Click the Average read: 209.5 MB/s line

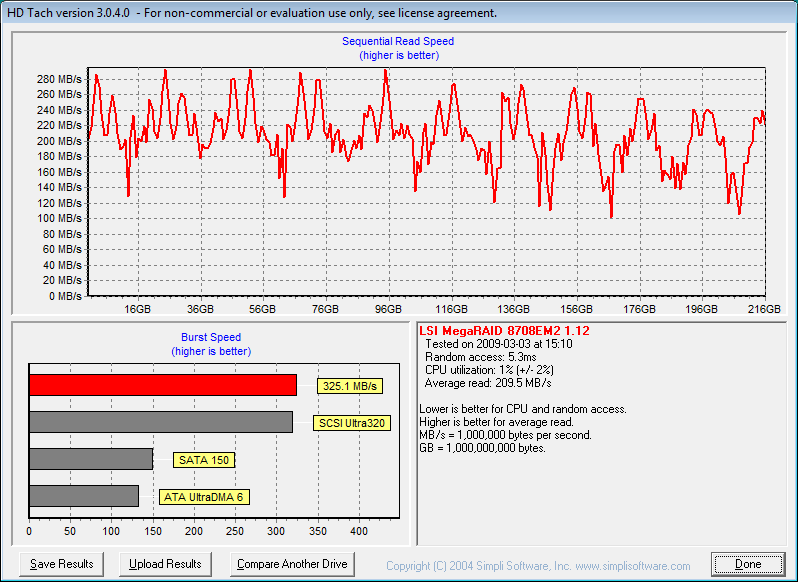[488, 383]
